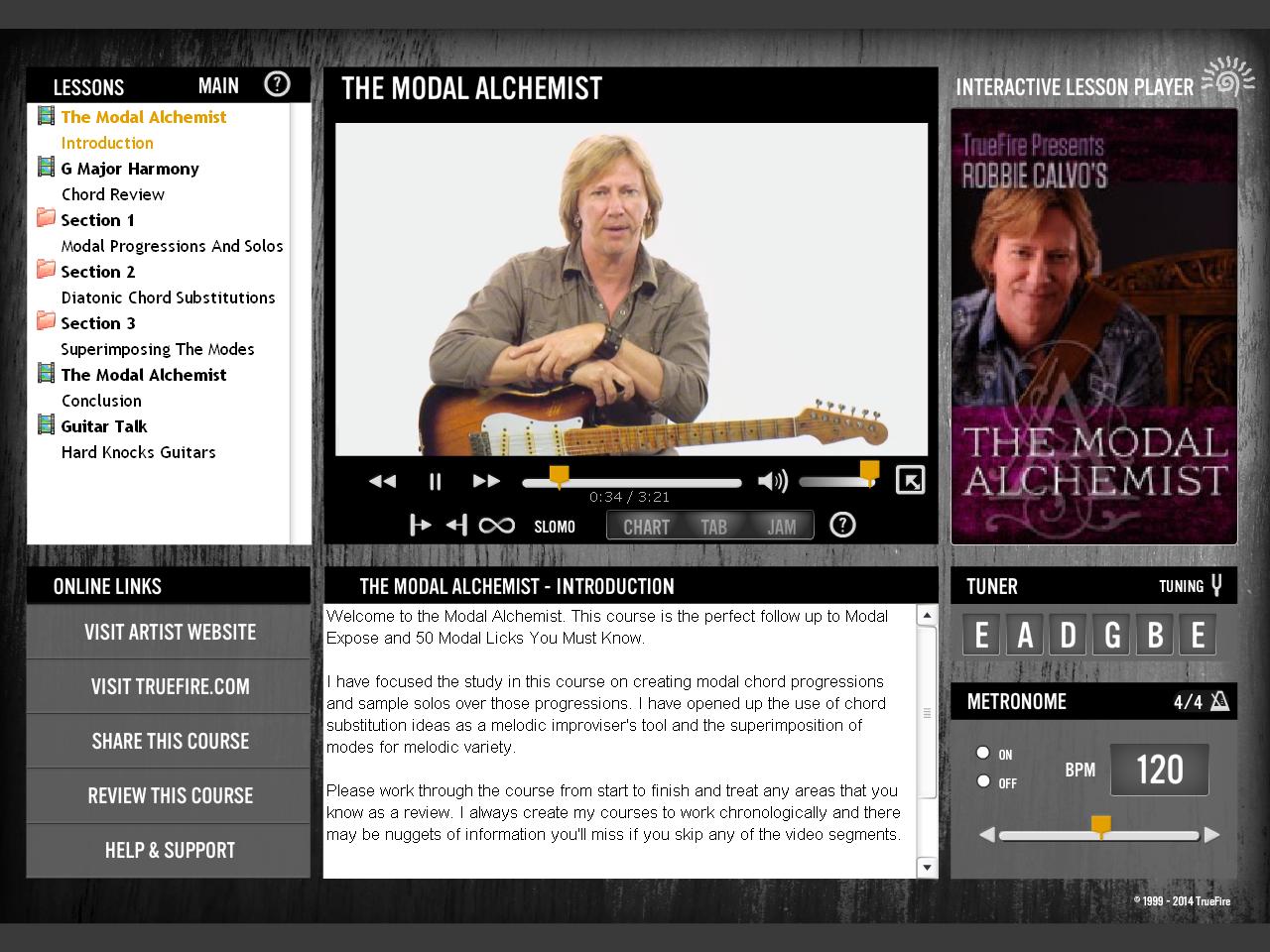Click folder icon beside Section 1
The height and width of the screenshot is (952, 1270).
coord(46,217)
